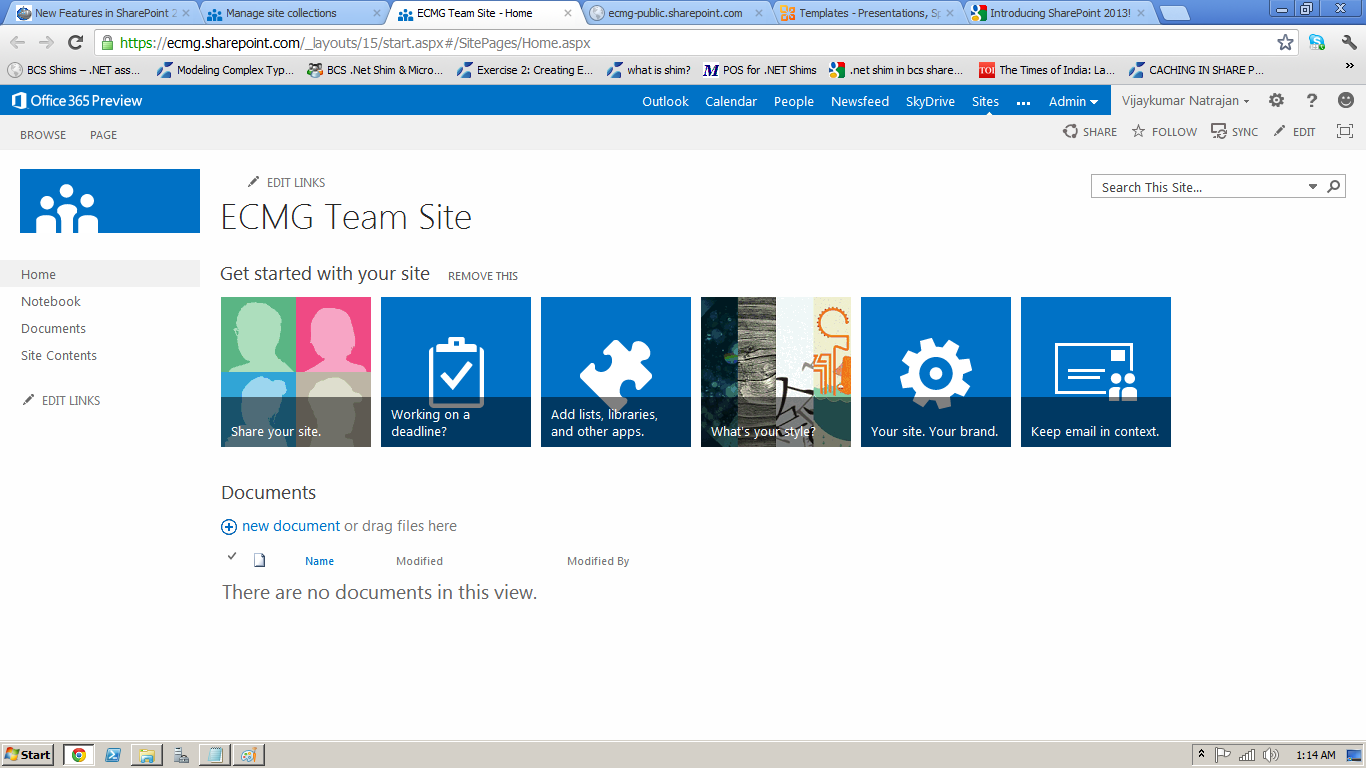Switch to the 'ecmg-public.sharepoint.com' browser tab
1366x768 pixels.
(x=676, y=13)
